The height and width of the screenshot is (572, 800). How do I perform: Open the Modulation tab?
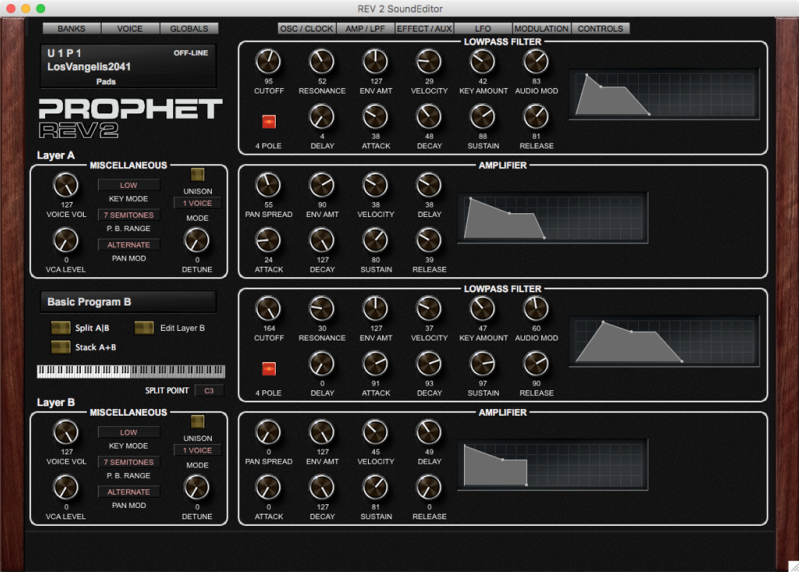click(541, 29)
